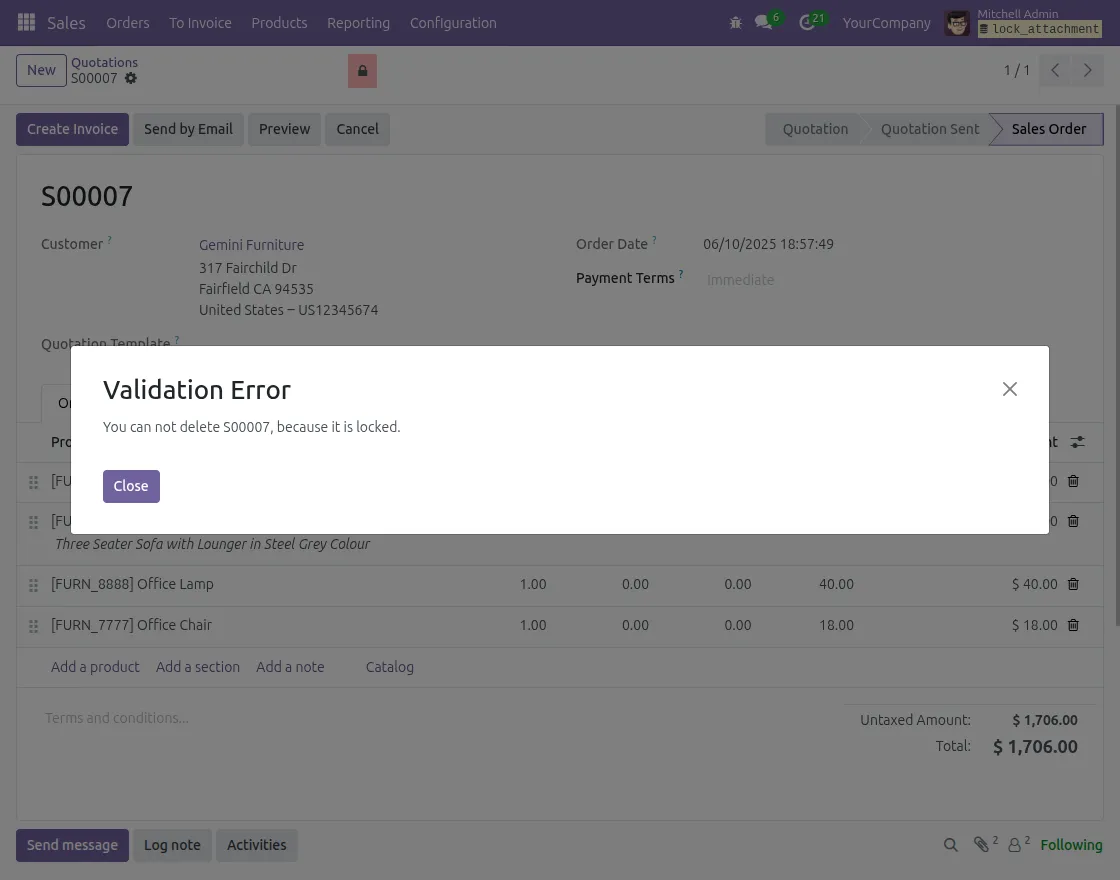Click the Create Invoice button
Image resolution: width=1120 pixels, height=880 pixels.
point(72,129)
